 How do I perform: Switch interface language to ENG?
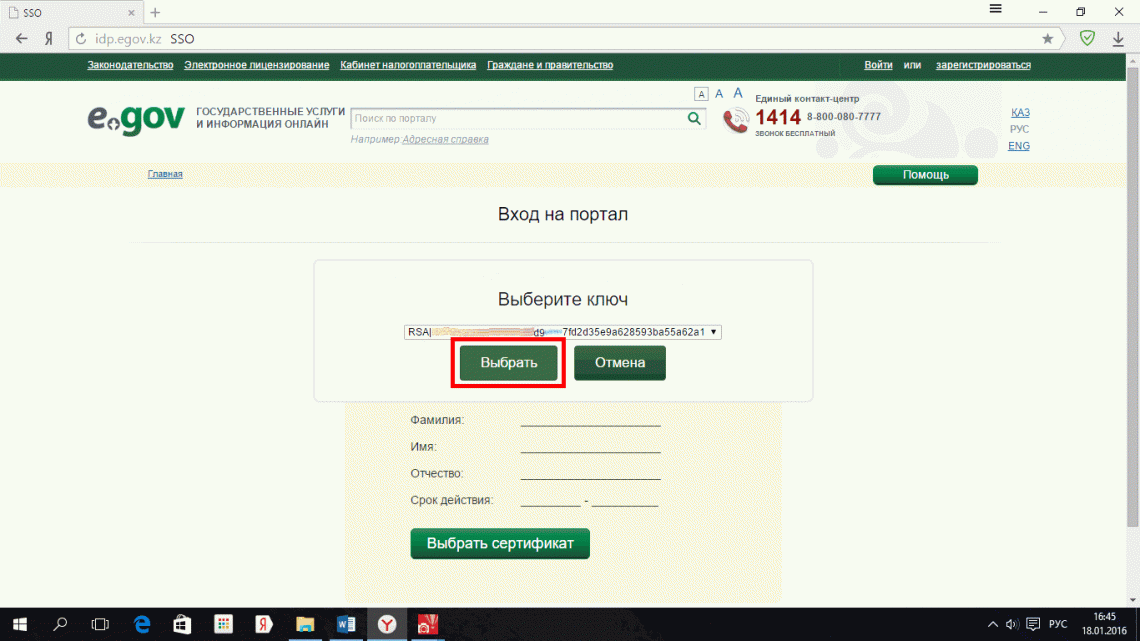click(1018, 145)
